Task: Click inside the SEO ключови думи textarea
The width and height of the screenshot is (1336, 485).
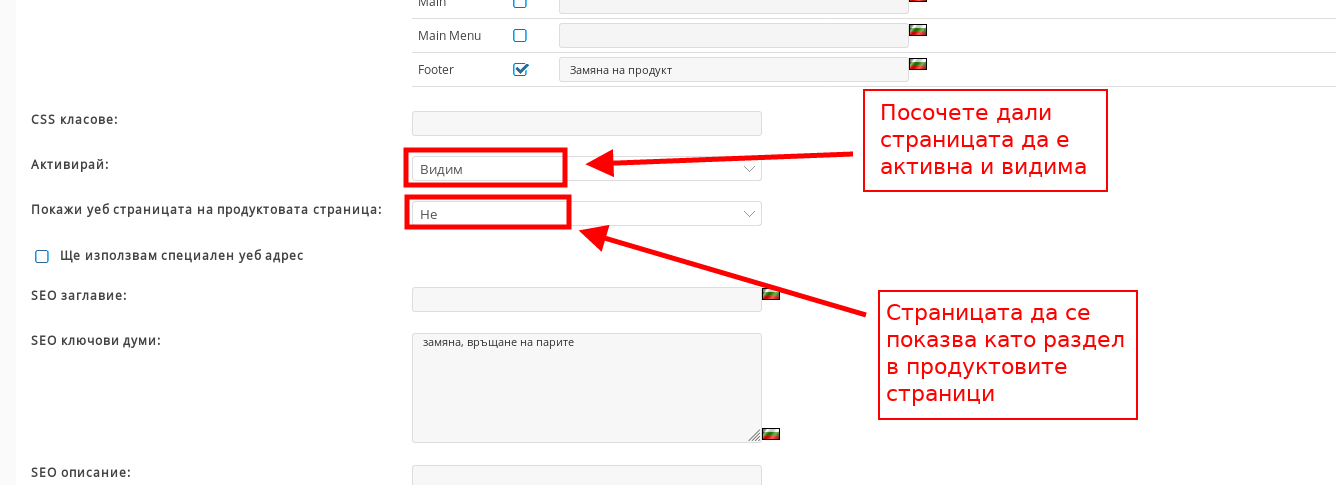Action: 586,387
